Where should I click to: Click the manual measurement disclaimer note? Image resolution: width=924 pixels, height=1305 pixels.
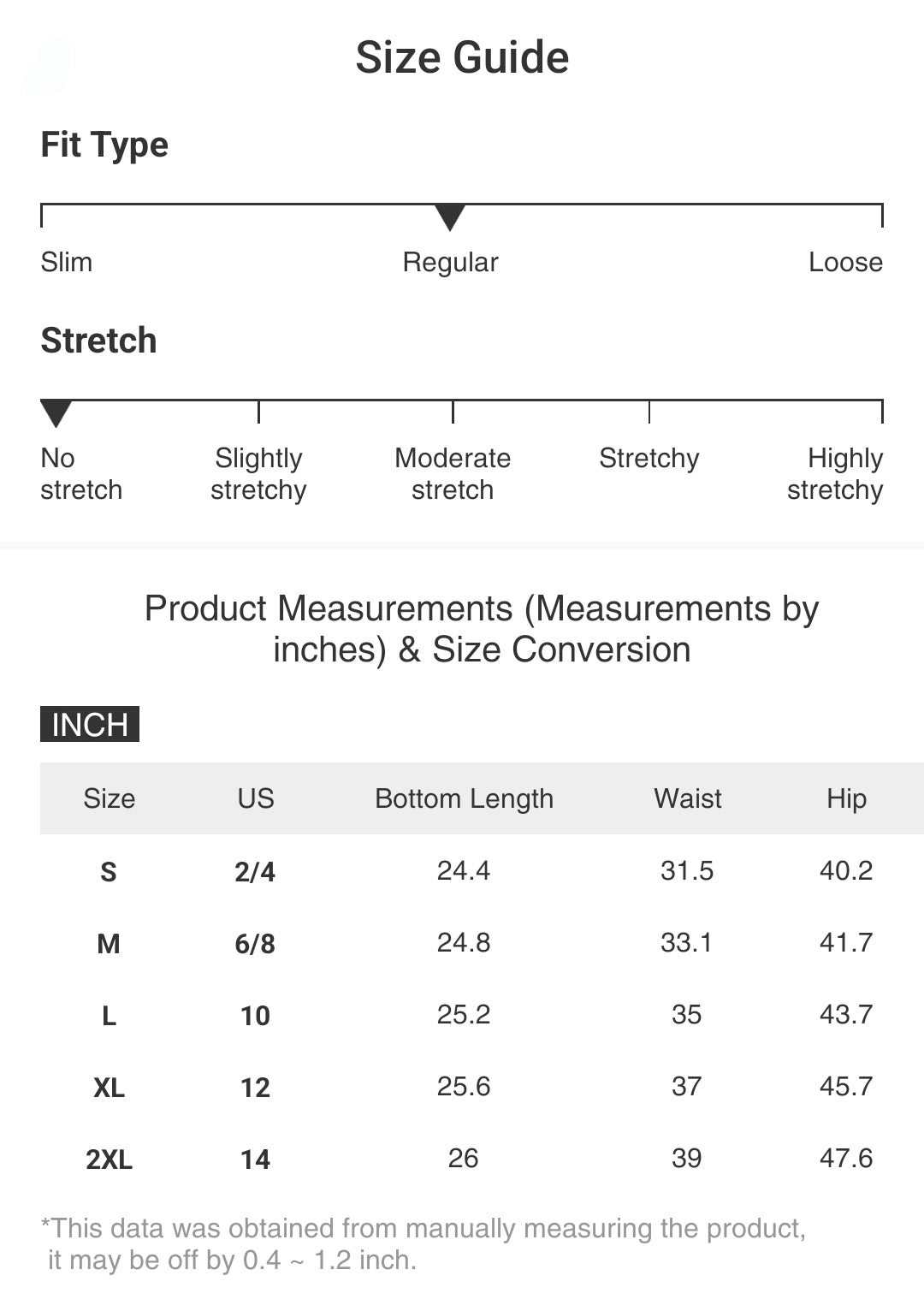(x=423, y=1243)
